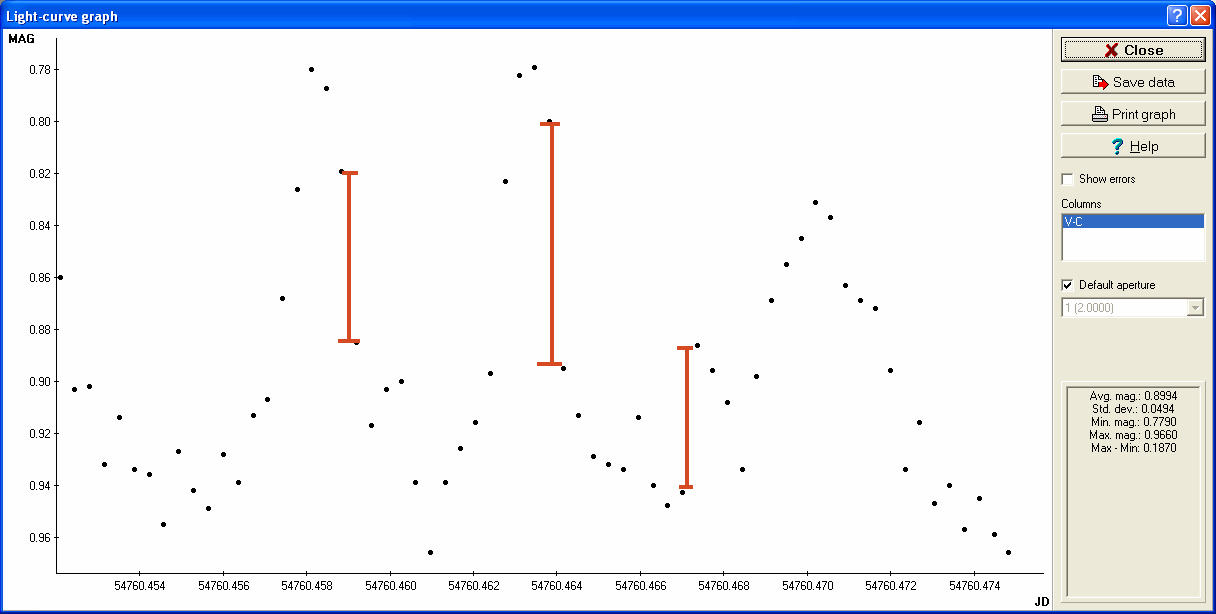Close the Light-curve graph window via title bar

1200,15
